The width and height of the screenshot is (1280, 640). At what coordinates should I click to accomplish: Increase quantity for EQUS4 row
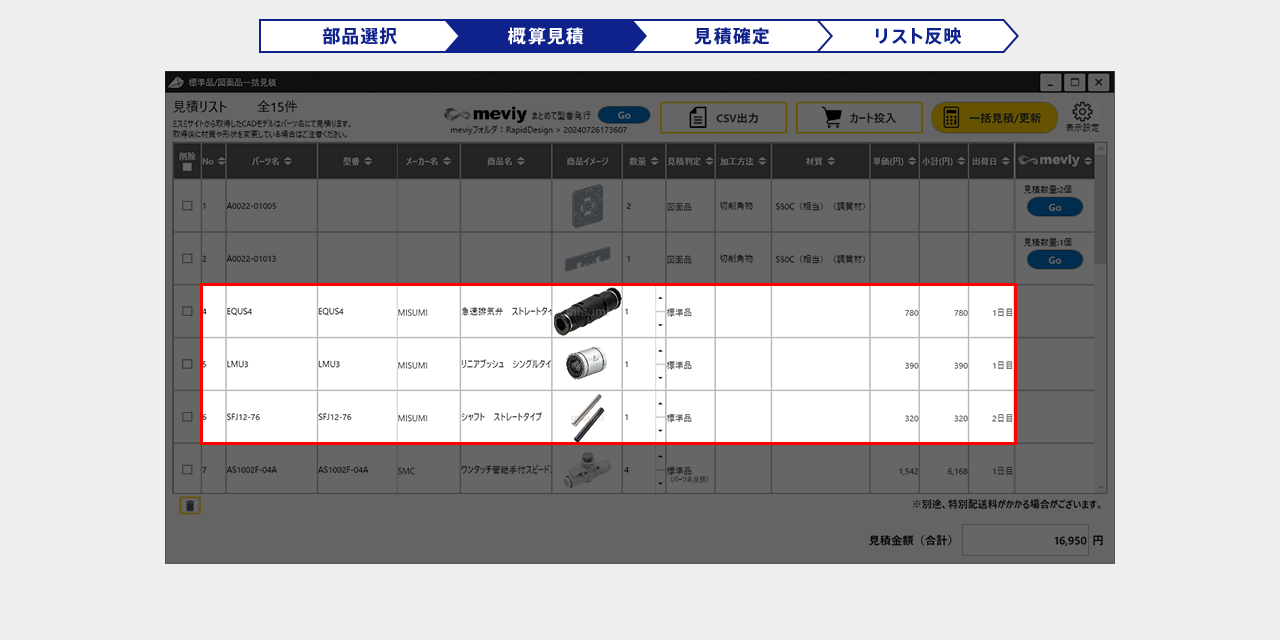[x=660, y=298]
